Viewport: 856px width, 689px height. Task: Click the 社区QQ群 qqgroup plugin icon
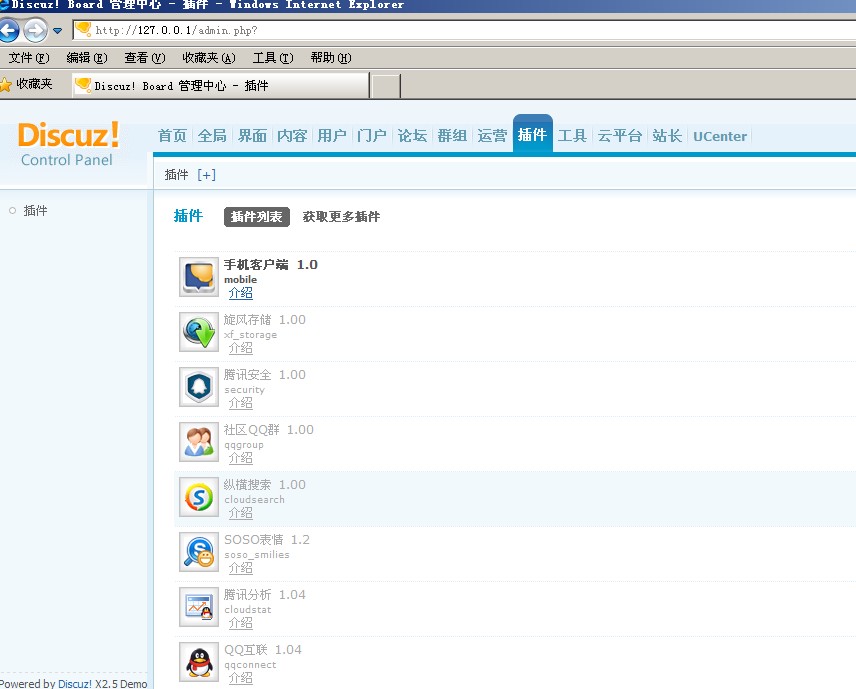[199, 442]
